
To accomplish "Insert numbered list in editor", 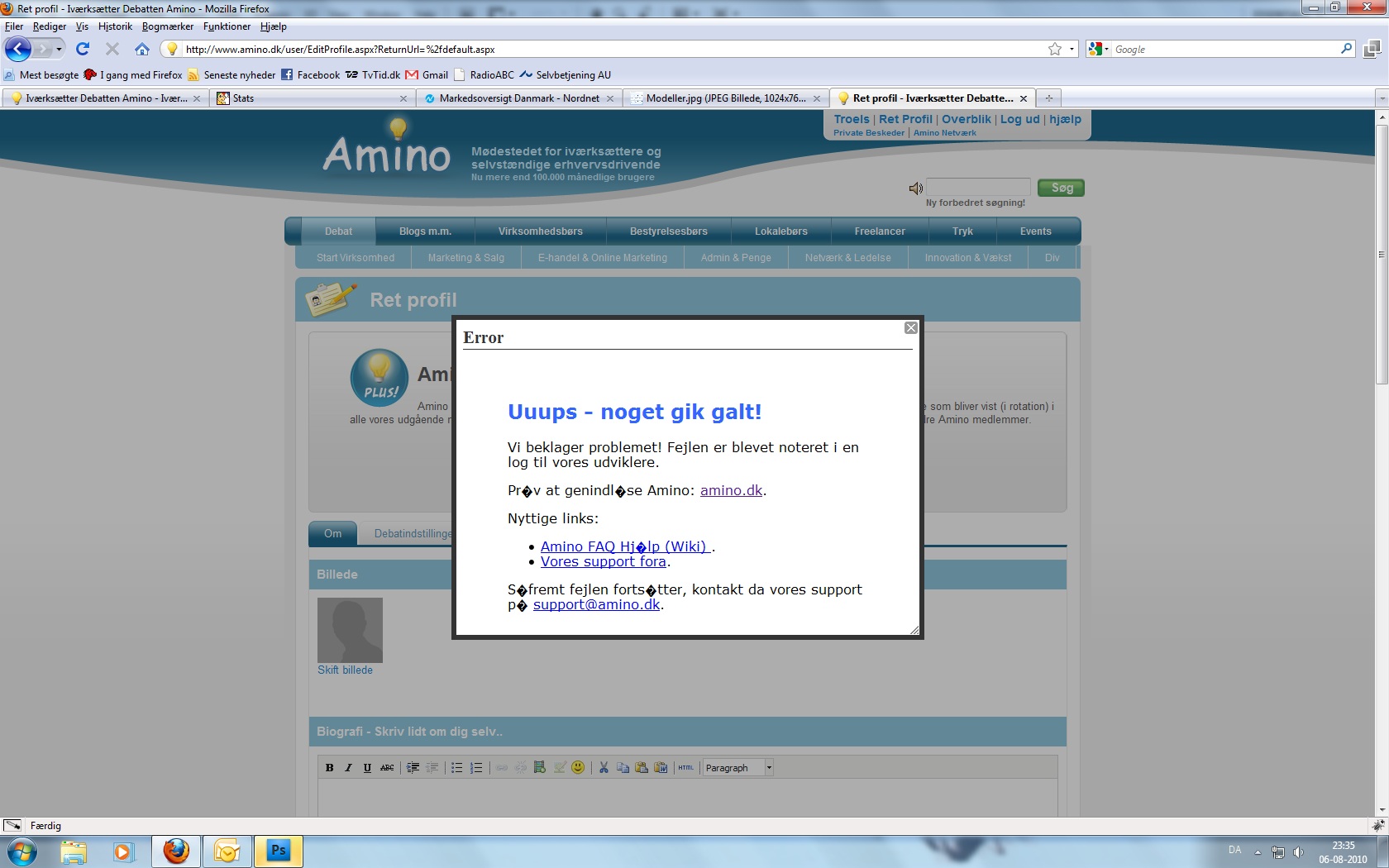I will (476, 767).
